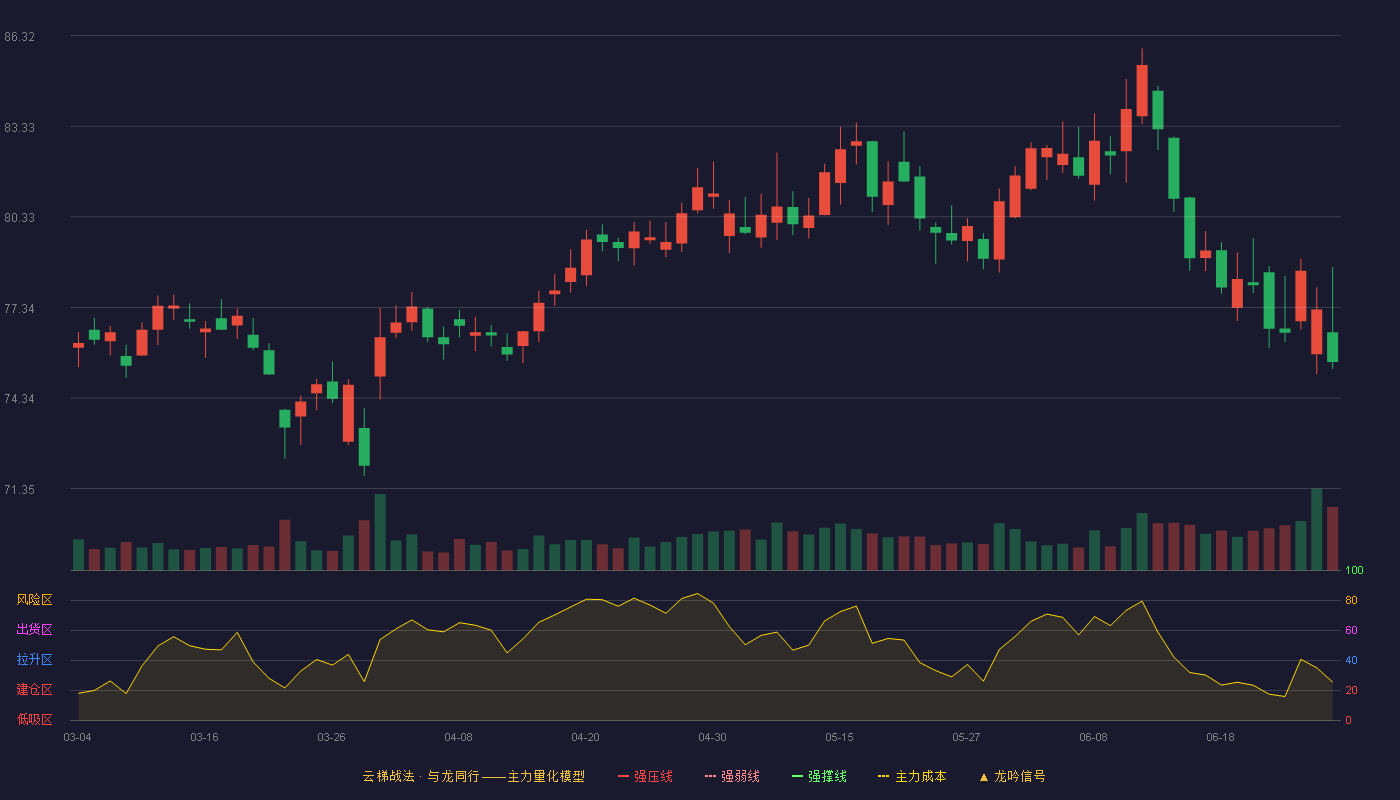Click the green 100 indicator scale label
Image resolution: width=1400 pixels, height=800 pixels.
pos(1354,571)
